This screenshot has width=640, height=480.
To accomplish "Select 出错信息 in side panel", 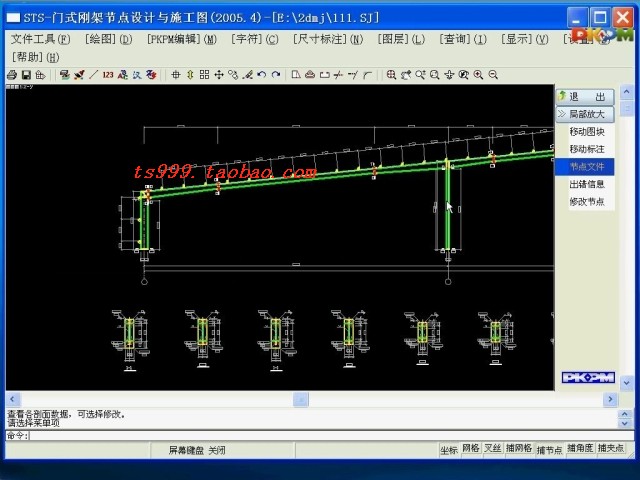I will pyautogui.click(x=587, y=184).
